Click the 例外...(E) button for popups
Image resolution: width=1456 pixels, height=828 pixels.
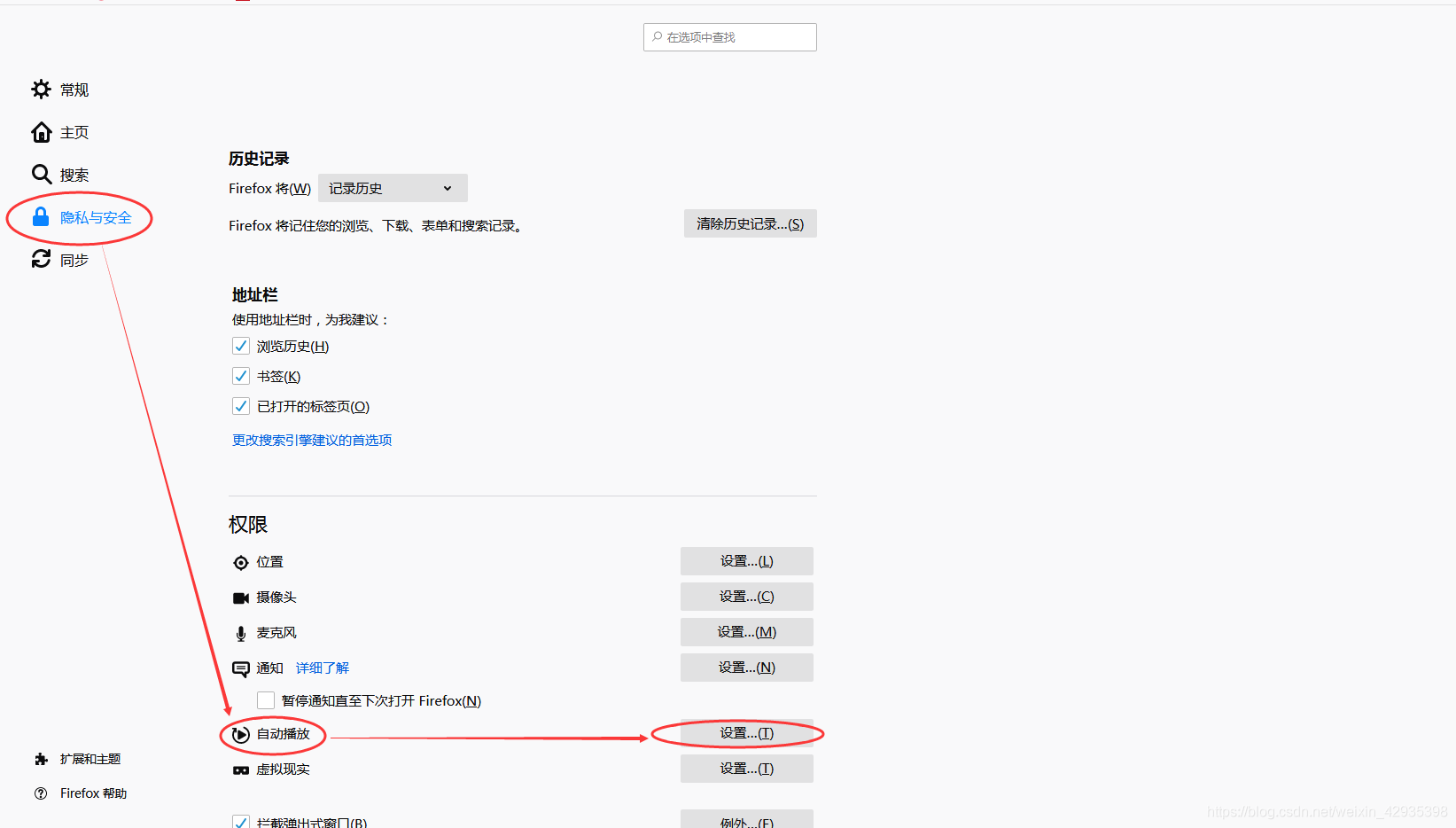click(x=747, y=820)
